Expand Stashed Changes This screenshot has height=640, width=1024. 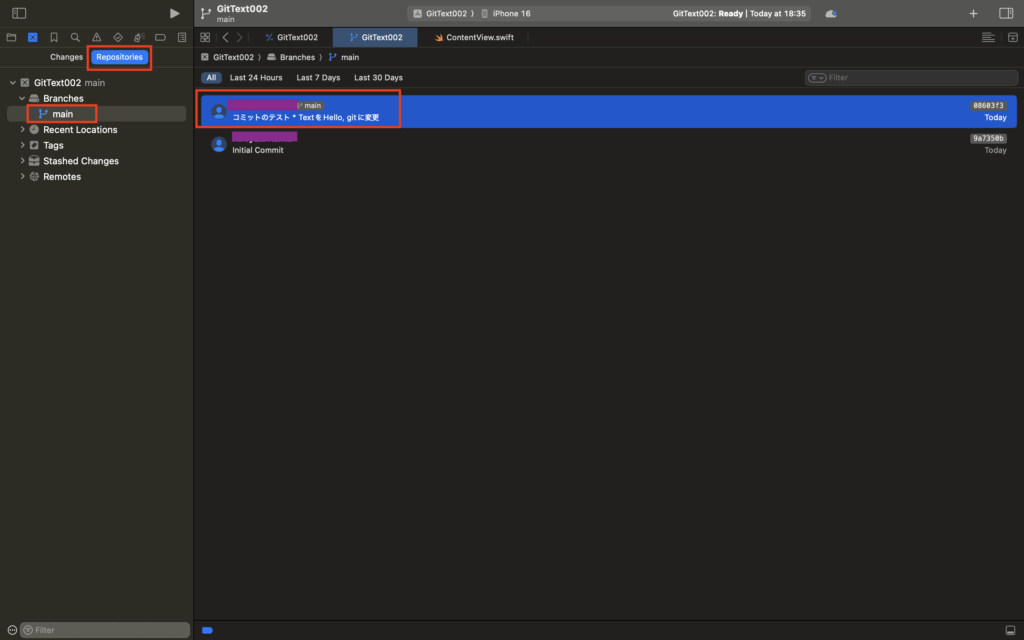22,161
